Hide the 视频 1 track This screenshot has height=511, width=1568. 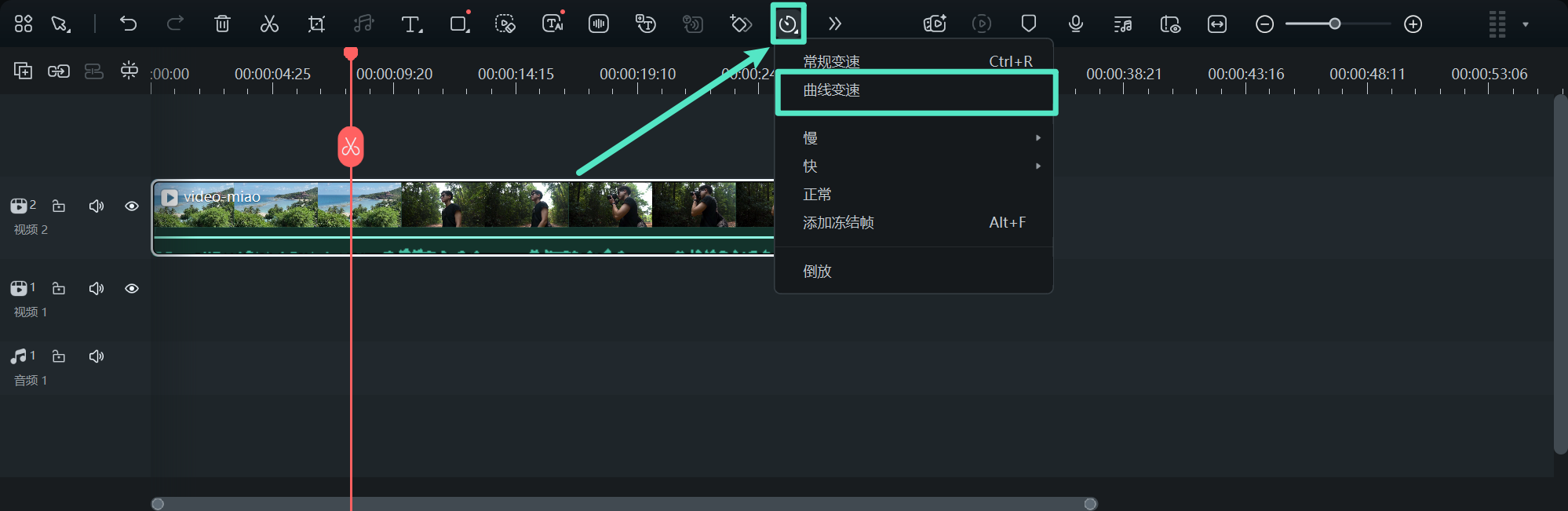point(132,288)
